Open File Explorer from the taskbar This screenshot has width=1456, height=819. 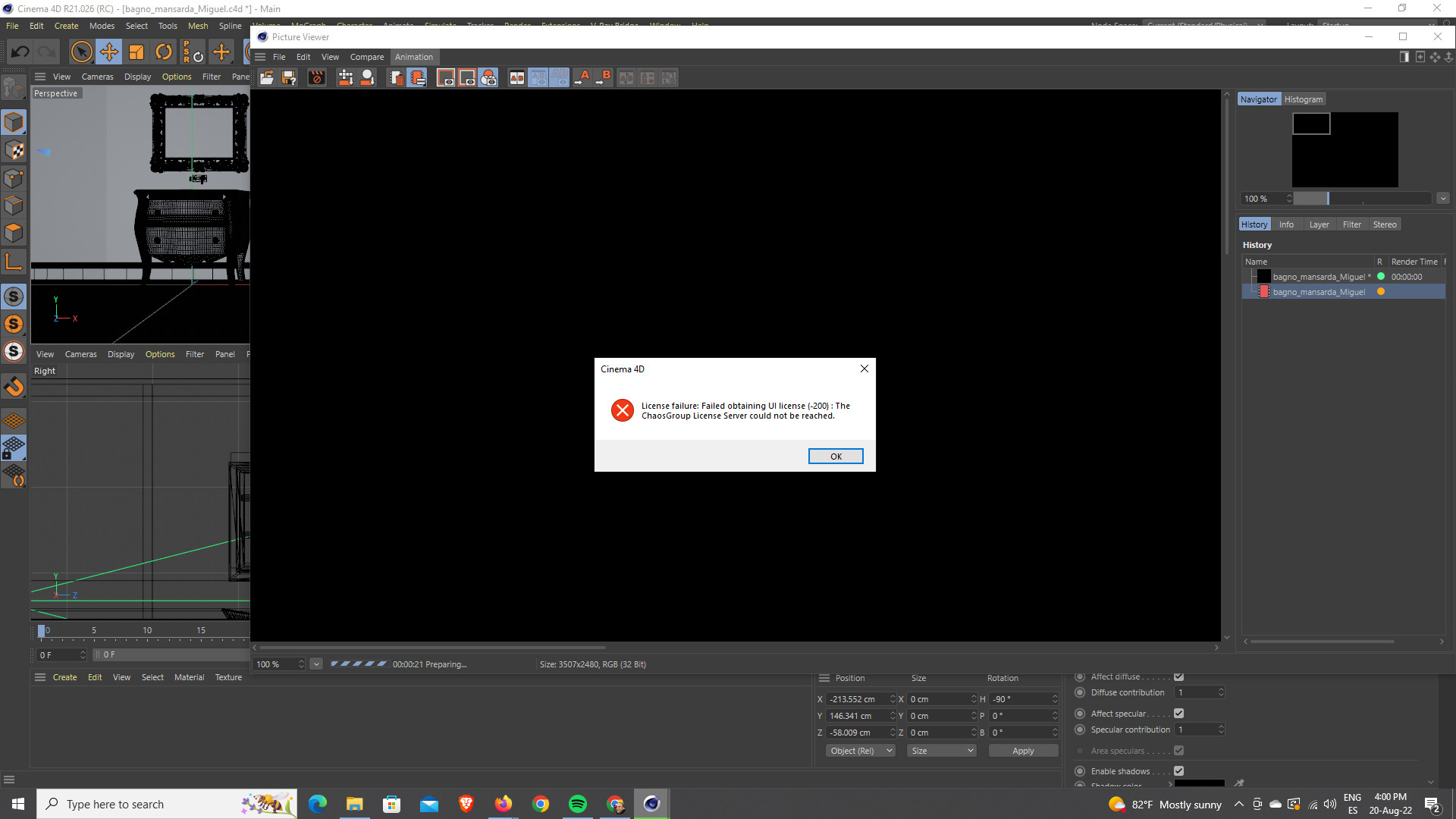[354, 804]
